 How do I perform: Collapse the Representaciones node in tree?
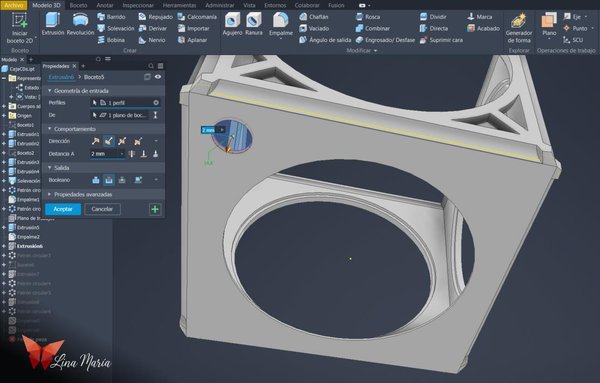tap(3, 78)
